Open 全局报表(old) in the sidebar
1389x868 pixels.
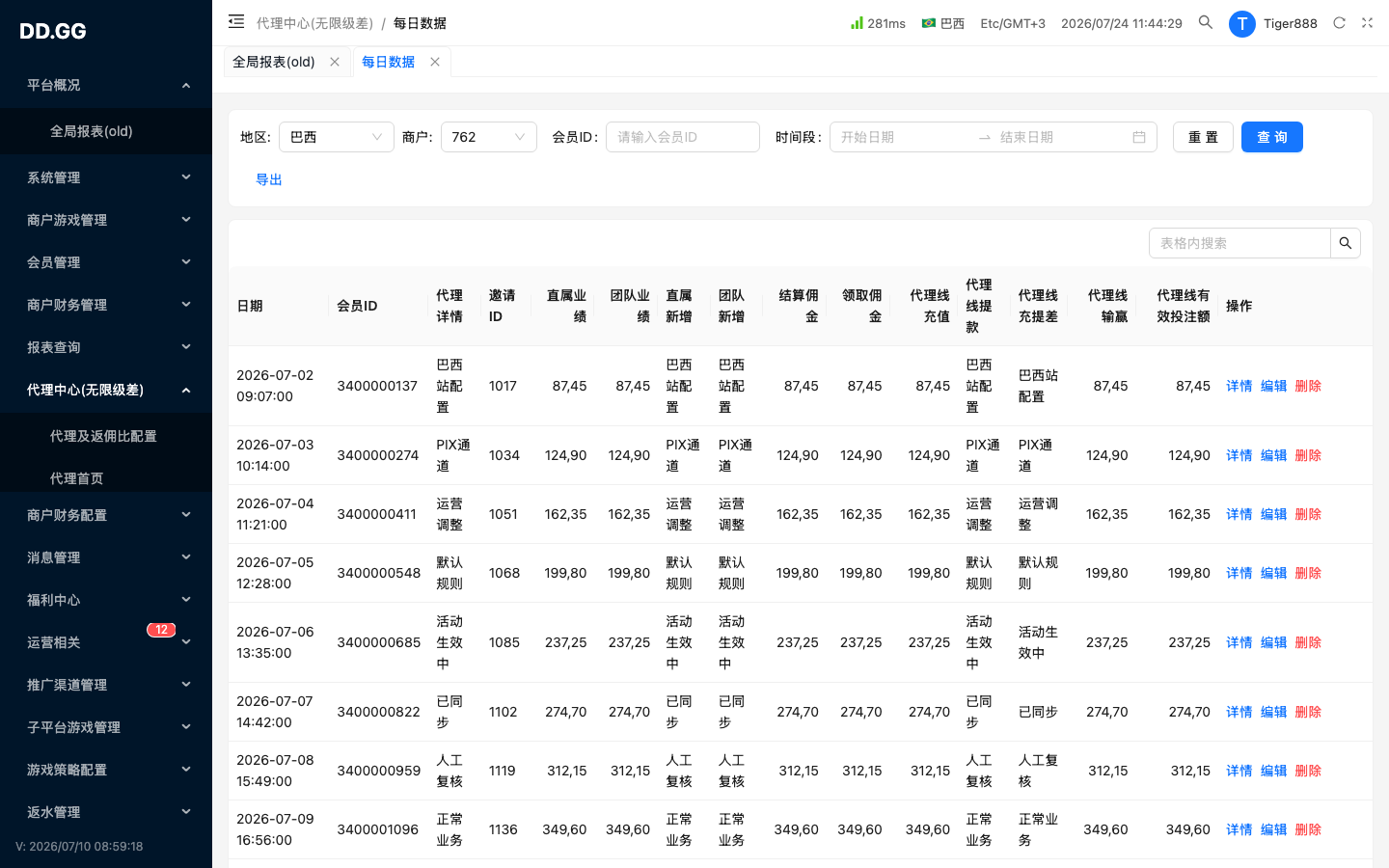coord(106,131)
